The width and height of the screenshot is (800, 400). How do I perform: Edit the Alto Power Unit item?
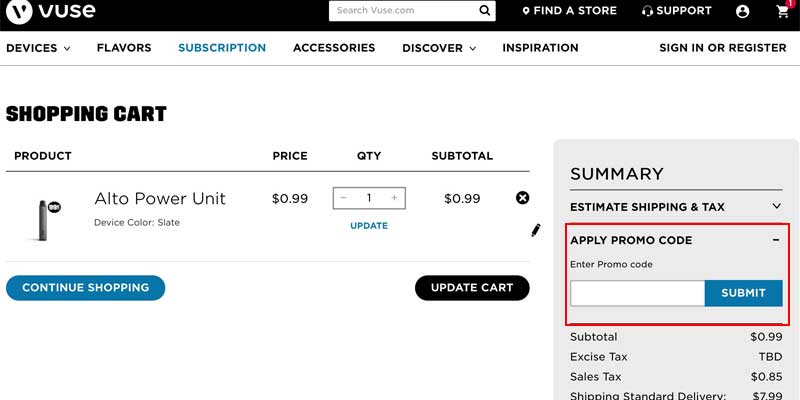(535, 230)
